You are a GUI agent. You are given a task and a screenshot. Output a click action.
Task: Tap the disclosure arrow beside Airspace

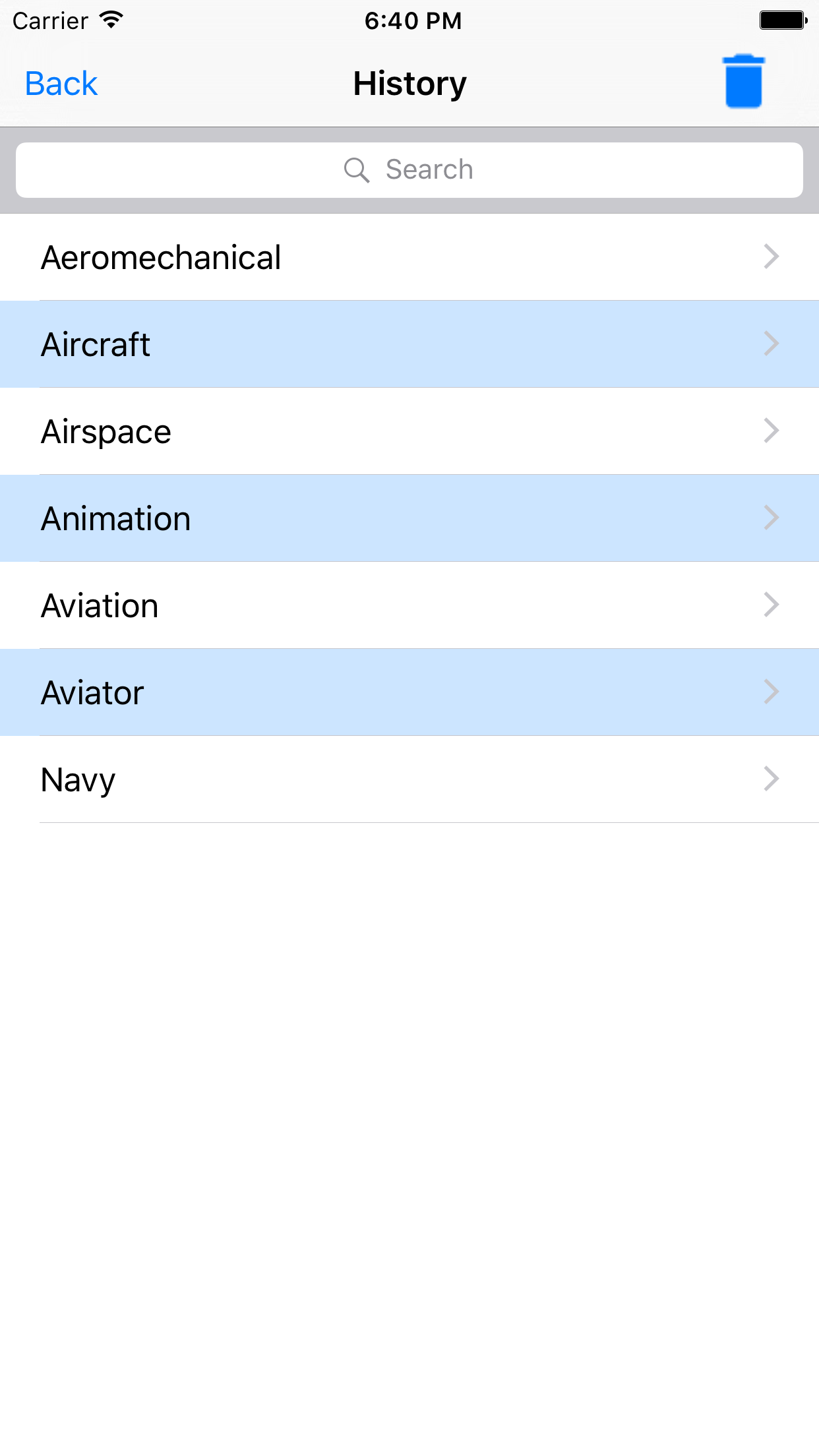click(x=771, y=431)
